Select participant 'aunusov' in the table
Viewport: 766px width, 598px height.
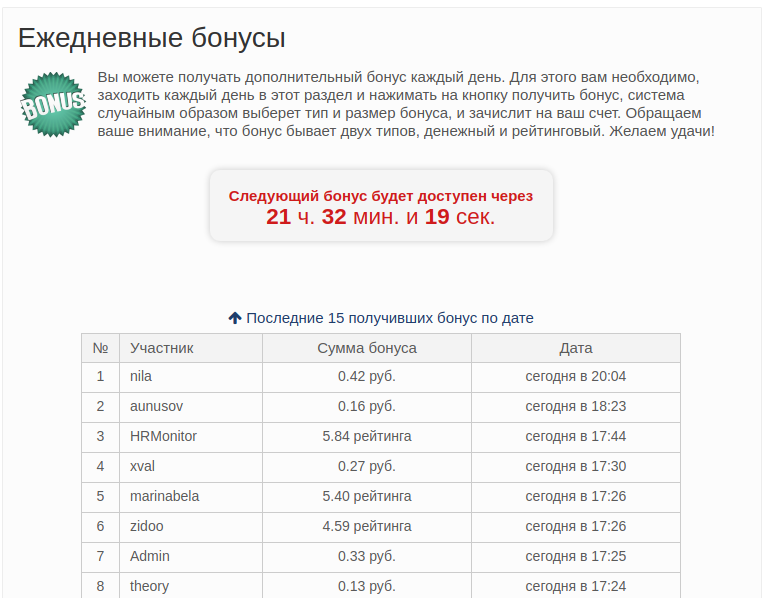click(157, 406)
